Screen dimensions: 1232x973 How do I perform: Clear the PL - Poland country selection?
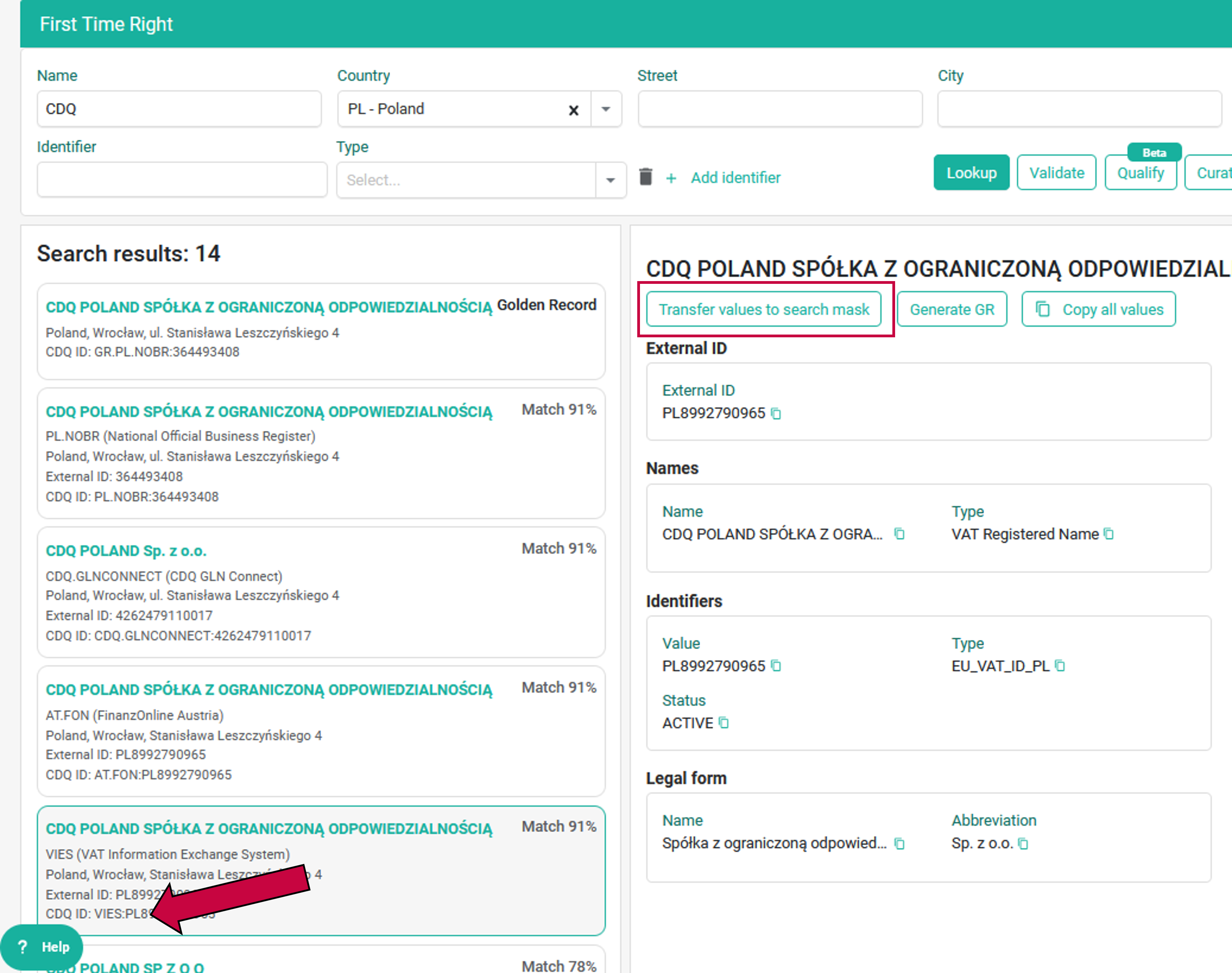574,110
